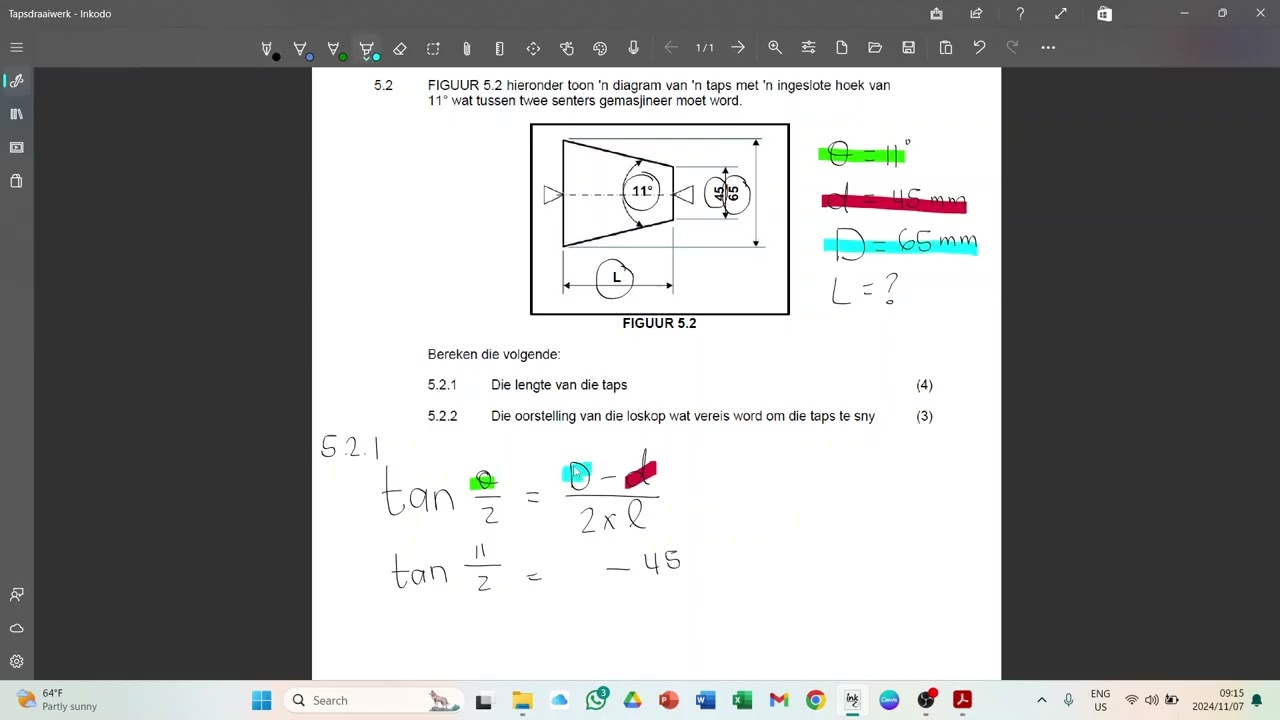Open the gift extras icon in title bar
The image size is (1280, 720).
tap(936, 14)
